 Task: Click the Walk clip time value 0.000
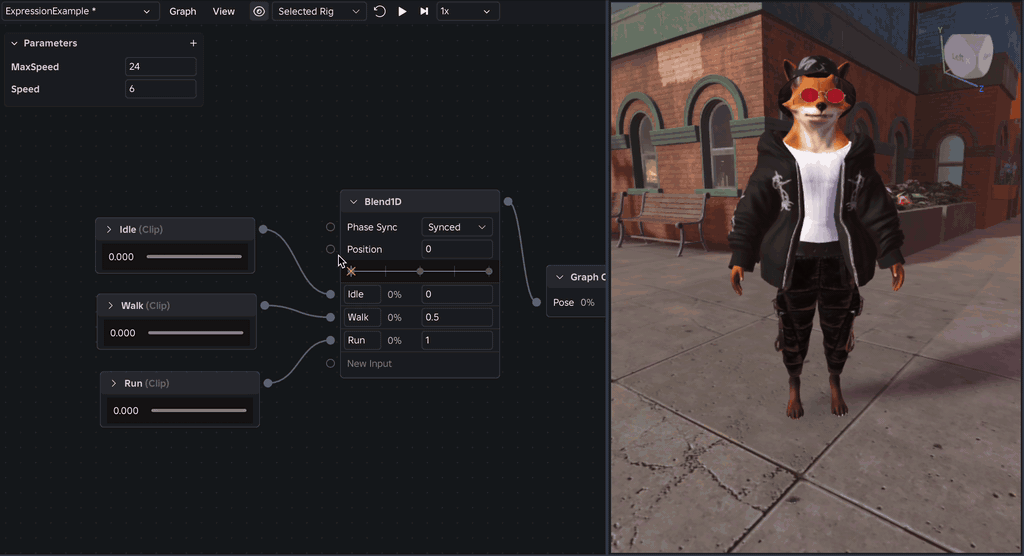tap(122, 333)
